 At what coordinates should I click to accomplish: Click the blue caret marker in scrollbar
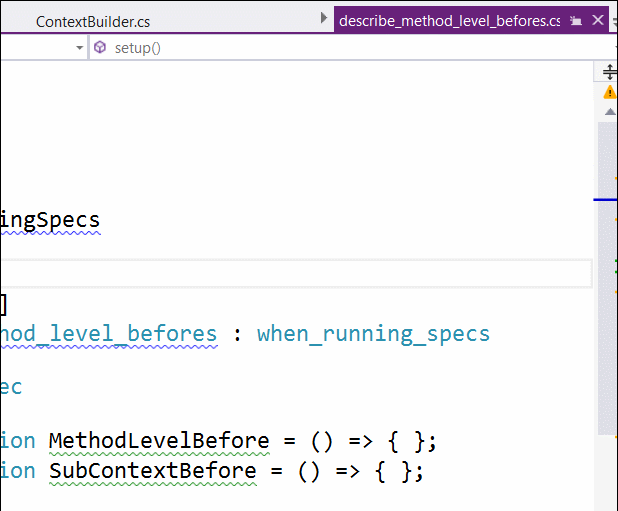point(605,200)
